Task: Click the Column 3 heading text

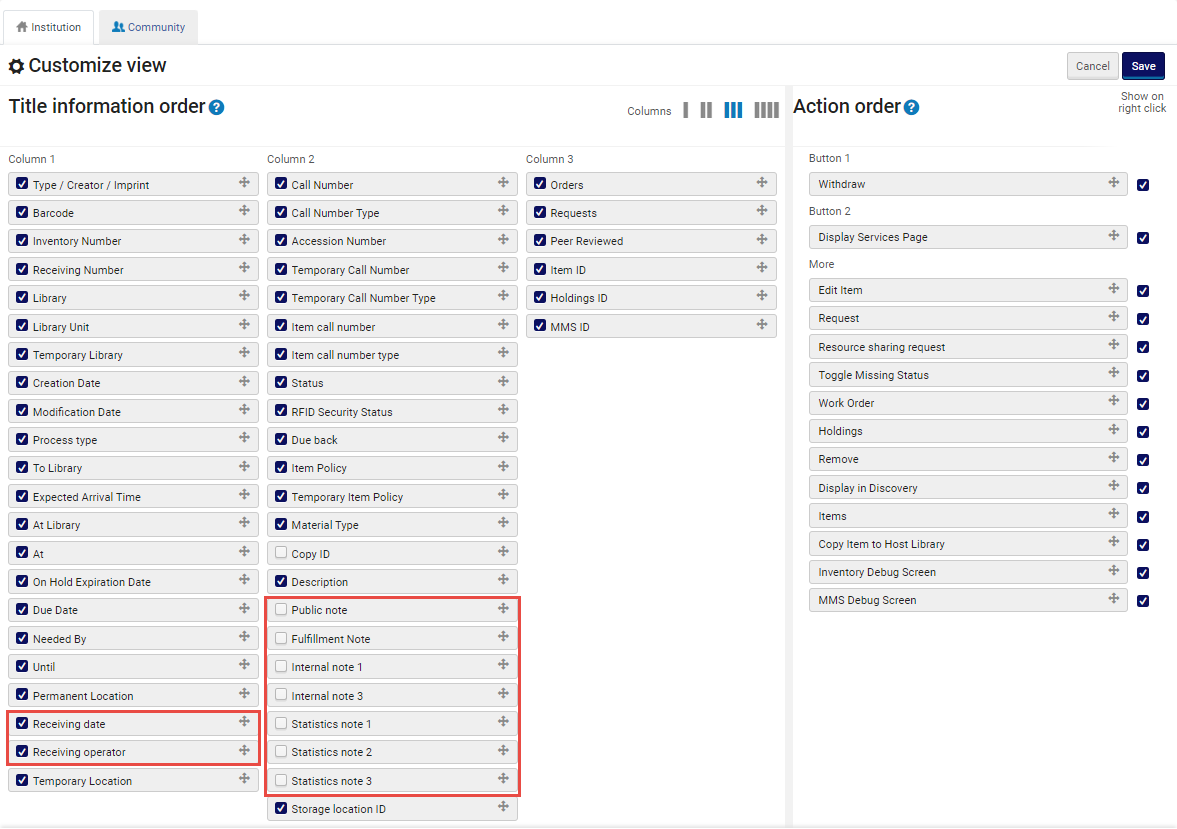Action: pos(549,159)
